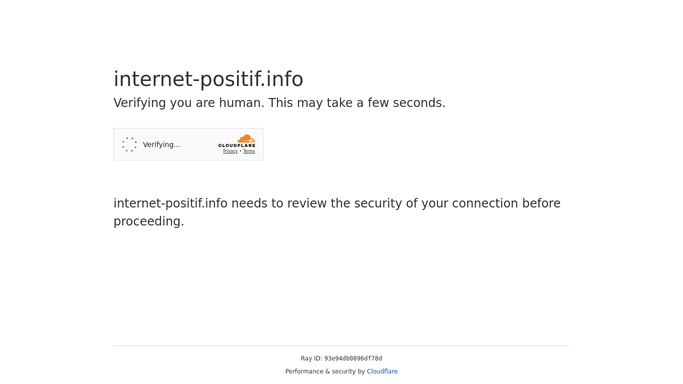Click the "needs to review the security" paragraph
Screen dimensions: 683x384
337,212
